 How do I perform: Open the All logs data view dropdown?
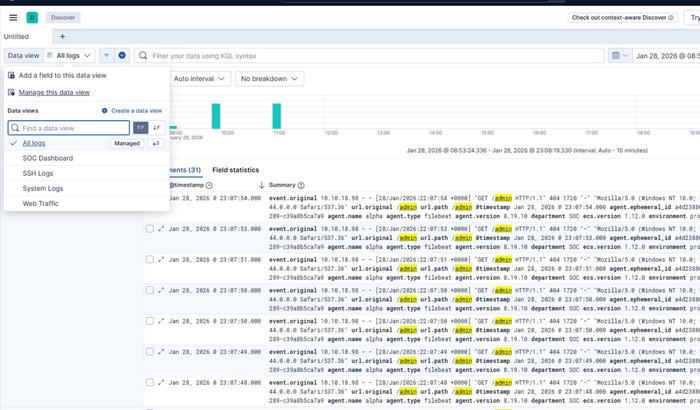point(69,55)
